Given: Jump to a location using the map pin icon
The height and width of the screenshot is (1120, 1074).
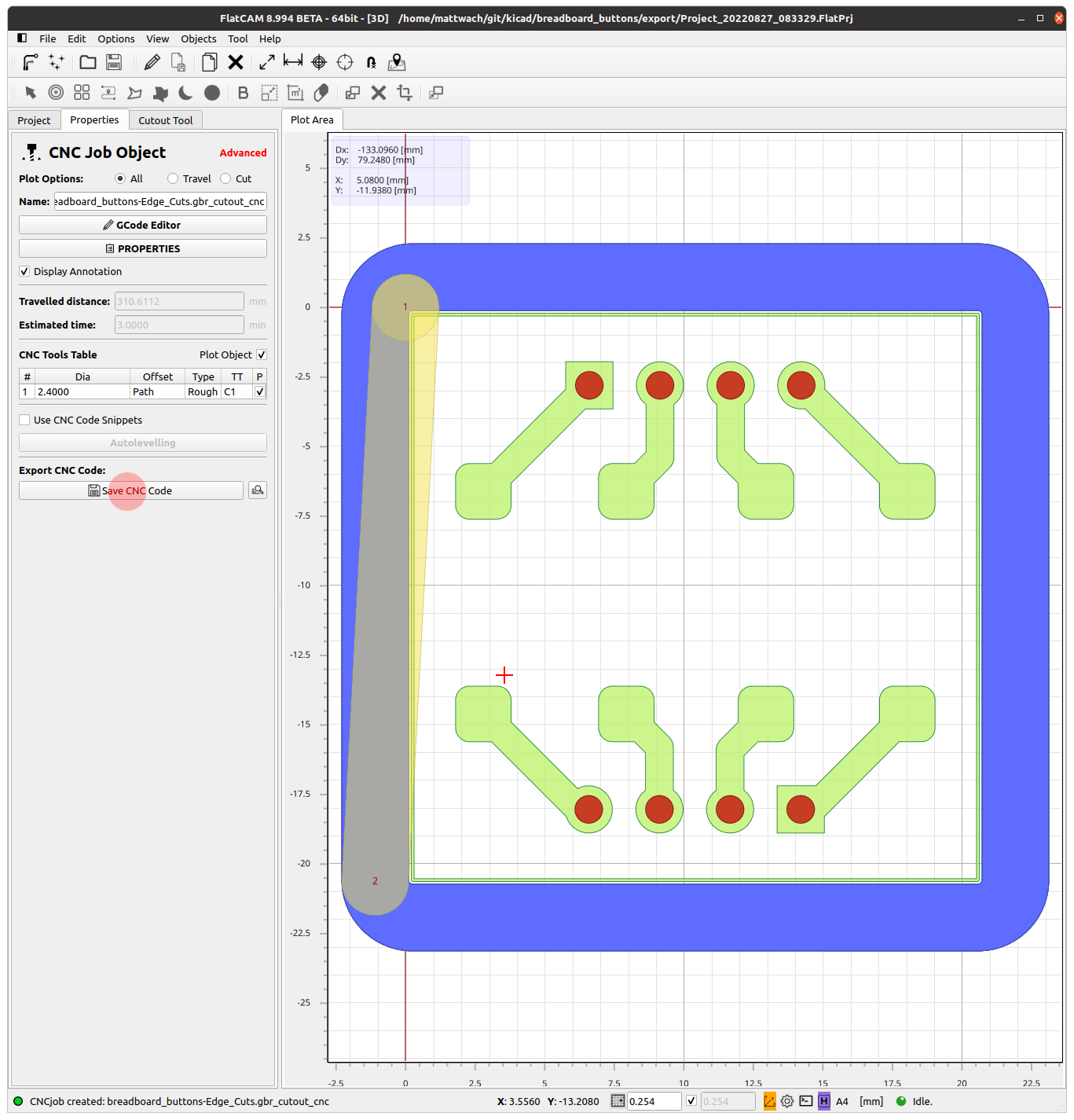Looking at the screenshot, I should tap(397, 62).
